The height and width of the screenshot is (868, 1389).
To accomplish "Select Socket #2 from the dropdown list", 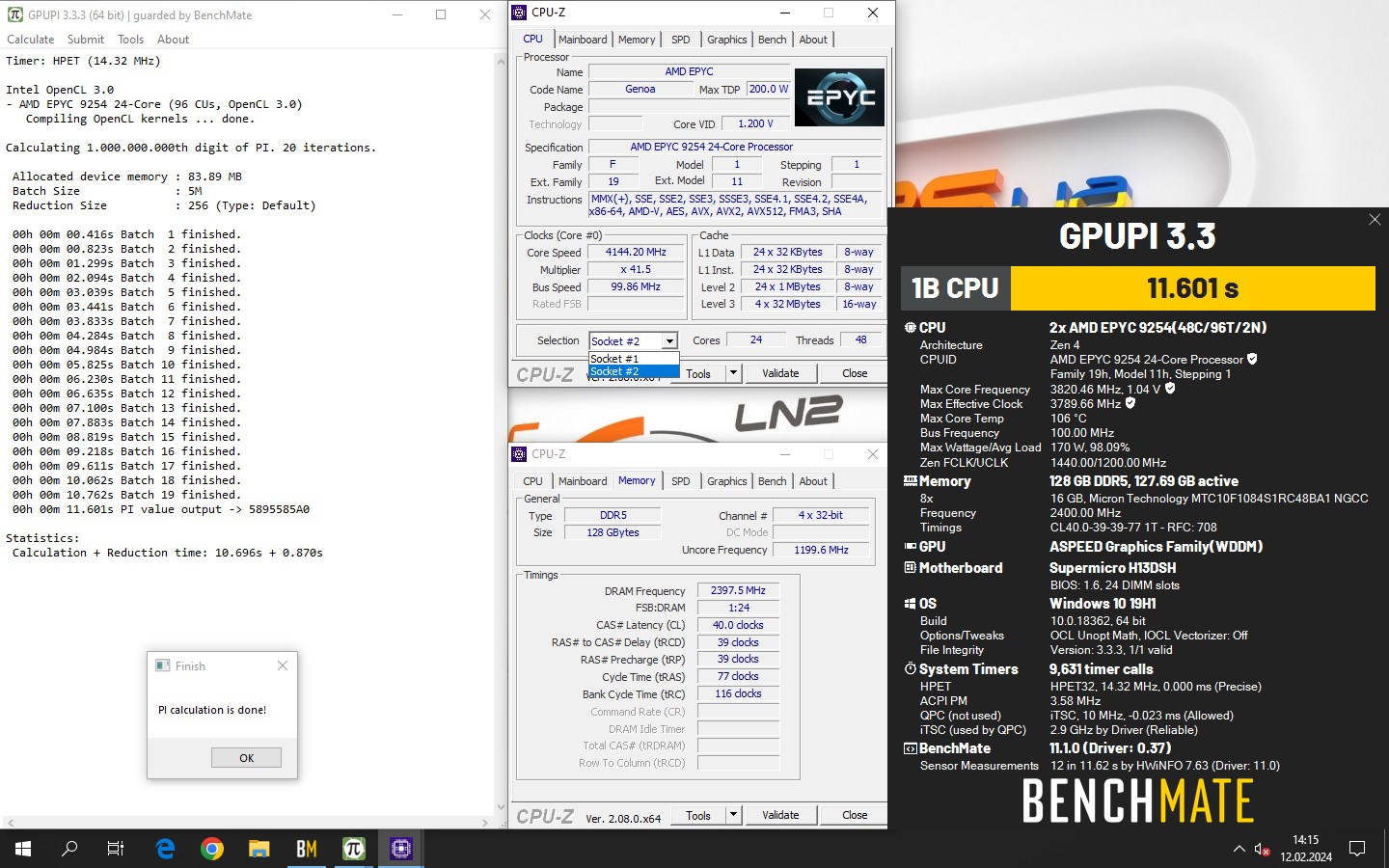I will (x=634, y=371).
